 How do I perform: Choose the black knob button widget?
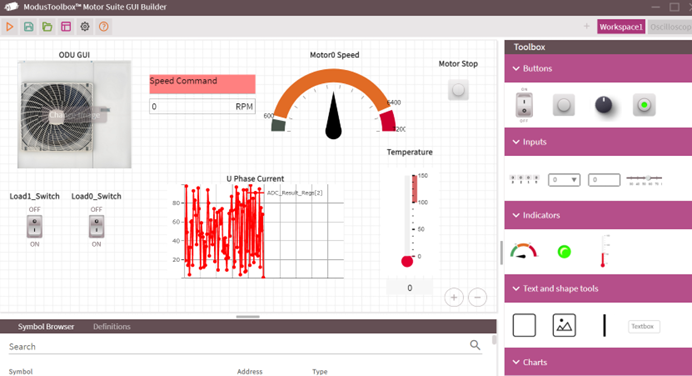tap(603, 105)
